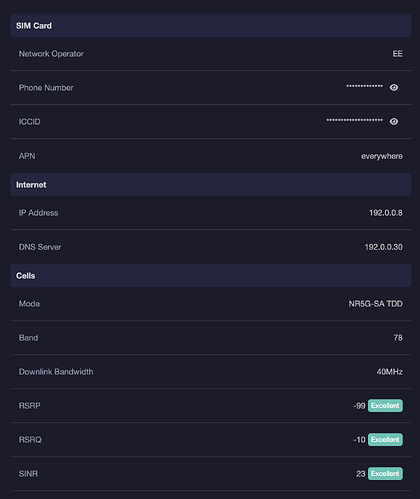Click the RSRP label

[29, 406]
